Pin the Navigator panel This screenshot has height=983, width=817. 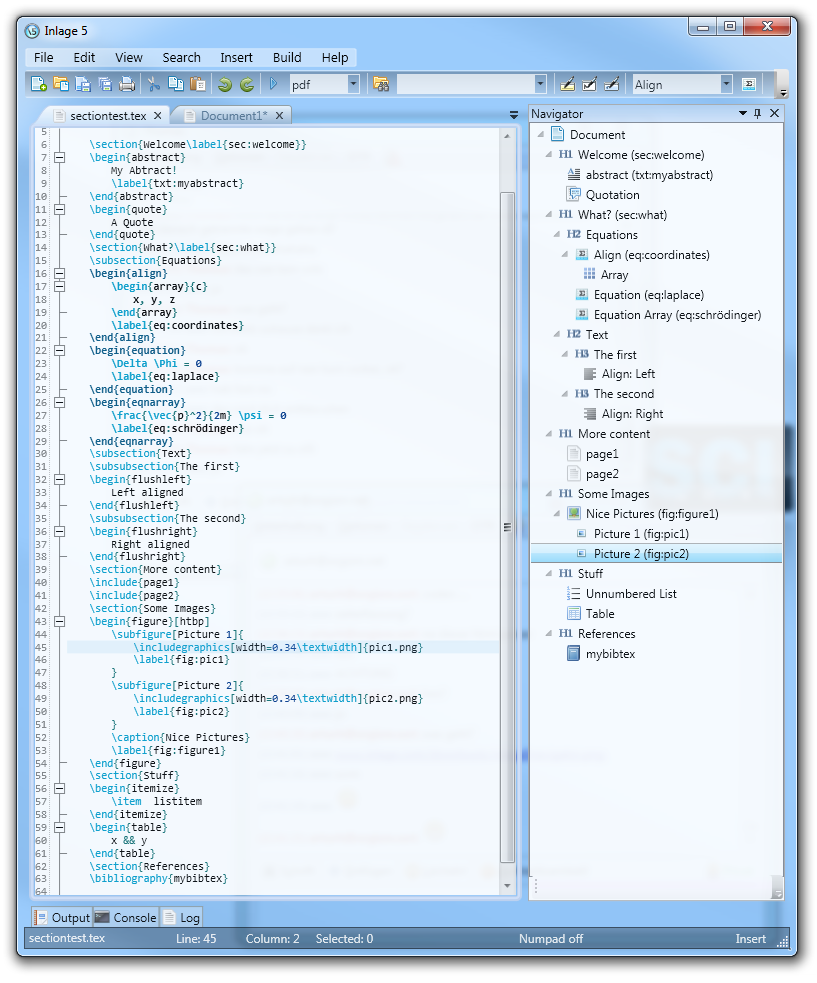click(x=758, y=113)
